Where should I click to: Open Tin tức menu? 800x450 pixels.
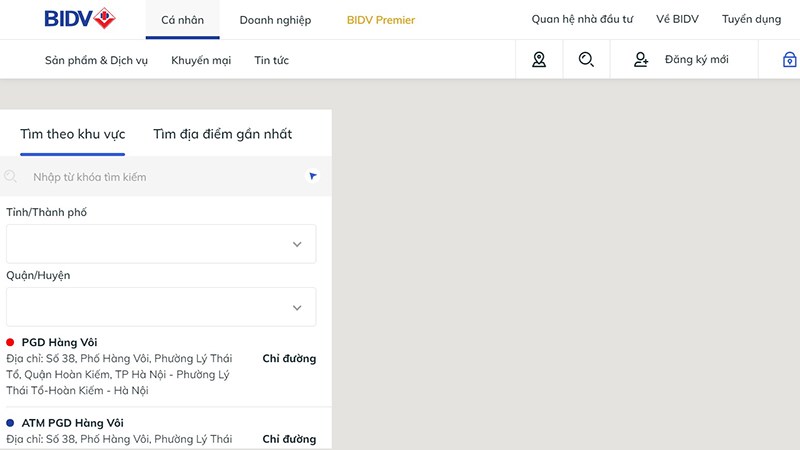(x=271, y=60)
